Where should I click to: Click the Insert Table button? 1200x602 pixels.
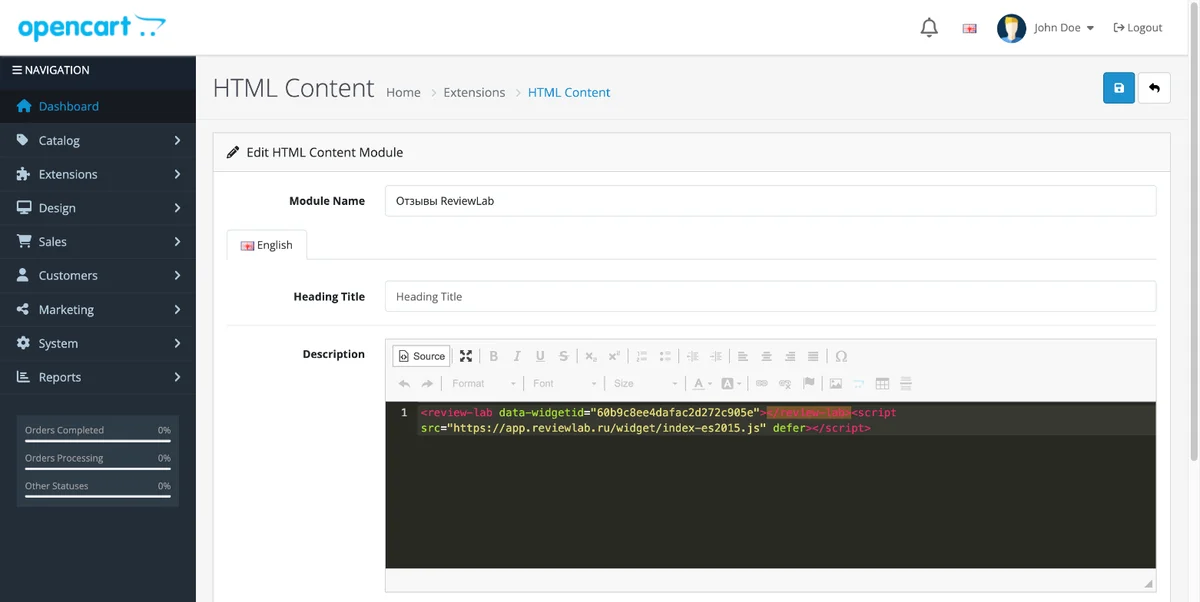point(883,383)
